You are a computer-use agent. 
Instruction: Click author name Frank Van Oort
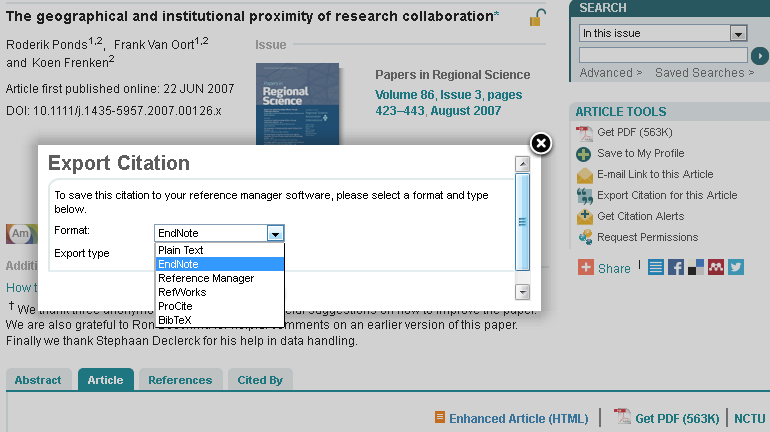coord(154,45)
